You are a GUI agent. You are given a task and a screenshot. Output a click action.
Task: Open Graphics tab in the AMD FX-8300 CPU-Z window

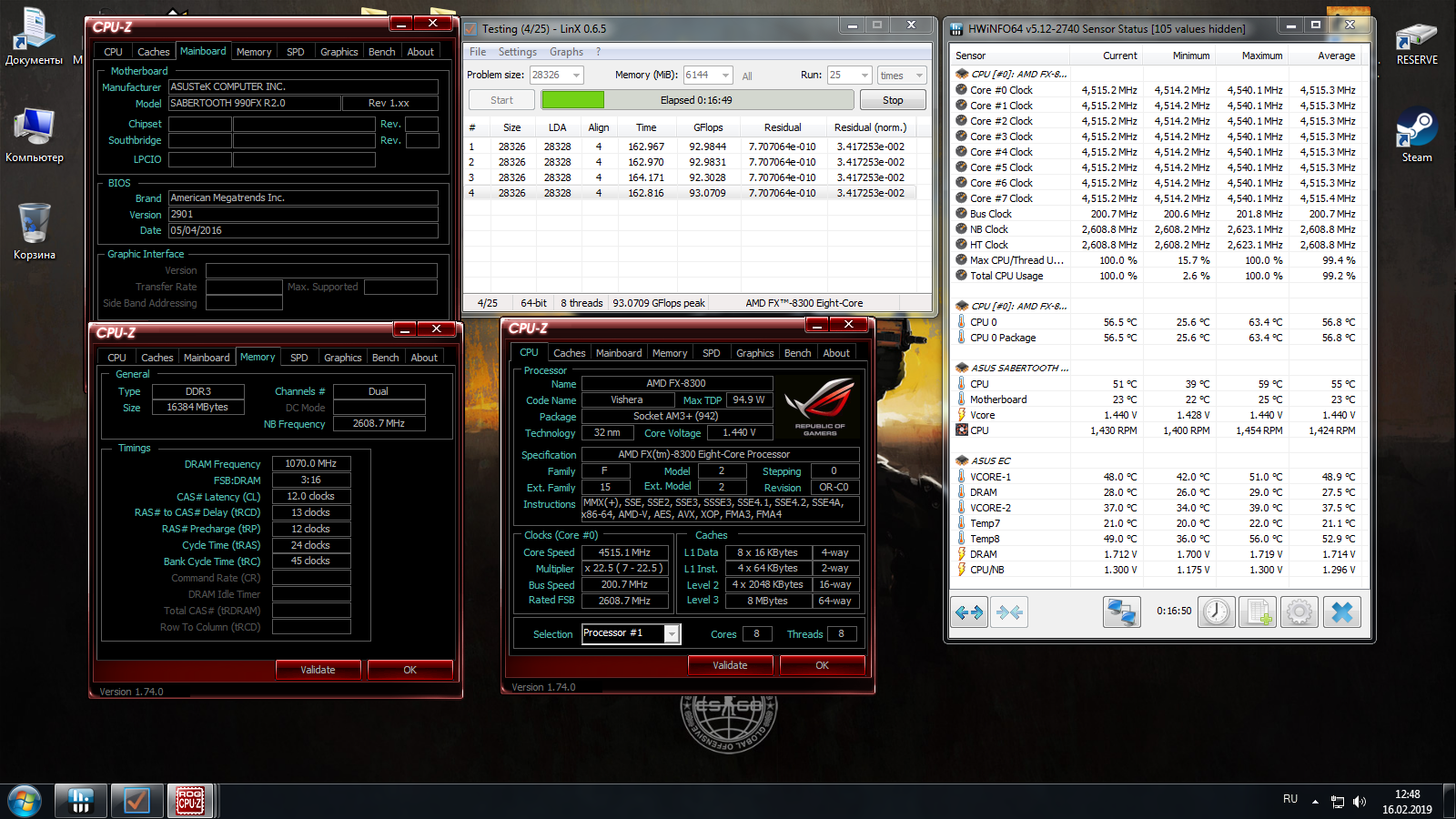click(755, 353)
